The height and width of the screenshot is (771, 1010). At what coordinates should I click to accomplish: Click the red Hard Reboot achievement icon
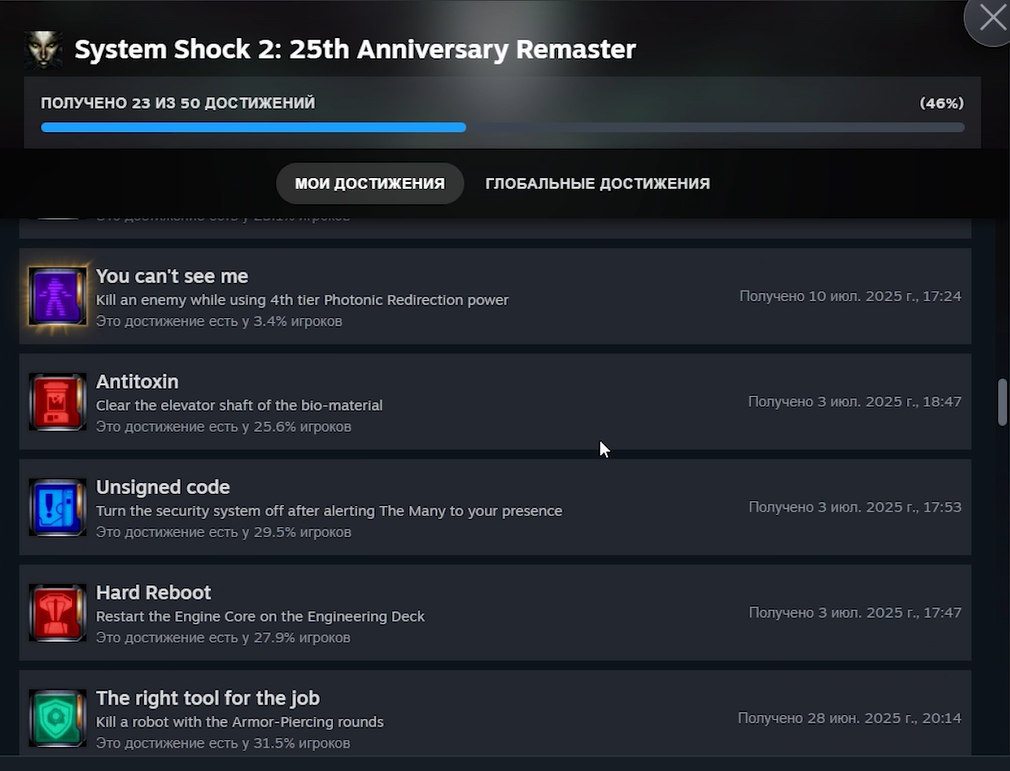(x=57, y=613)
